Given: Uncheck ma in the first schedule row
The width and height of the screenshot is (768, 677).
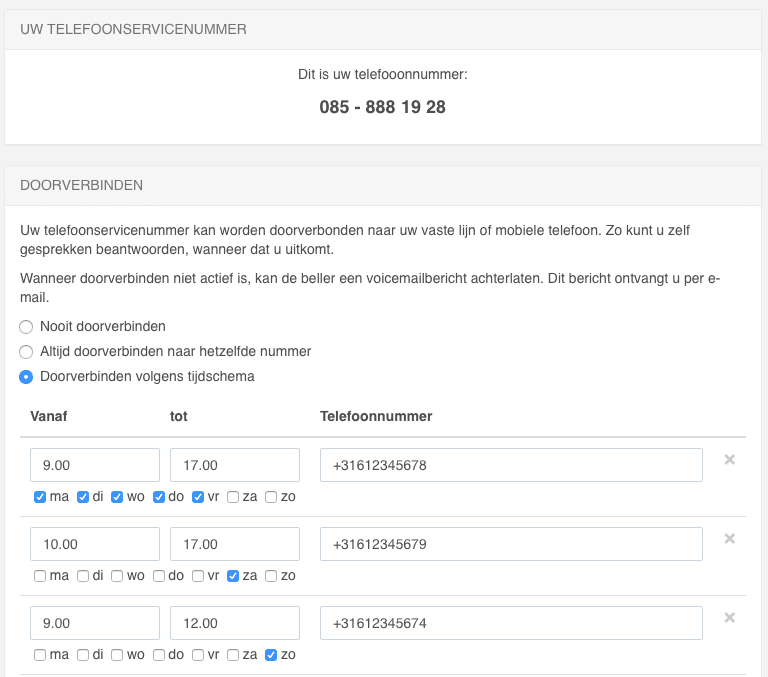Looking at the screenshot, I should pyautogui.click(x=40, y=497).
